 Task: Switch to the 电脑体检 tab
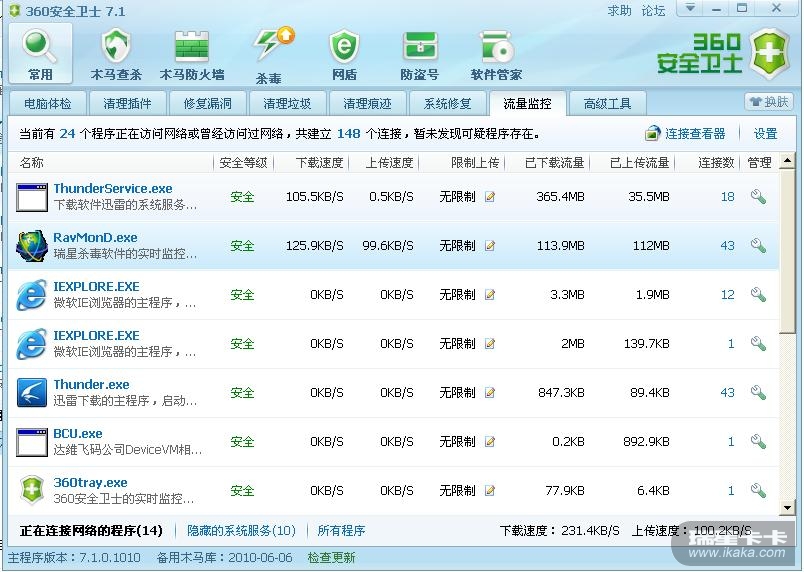(x=48, y=104)
